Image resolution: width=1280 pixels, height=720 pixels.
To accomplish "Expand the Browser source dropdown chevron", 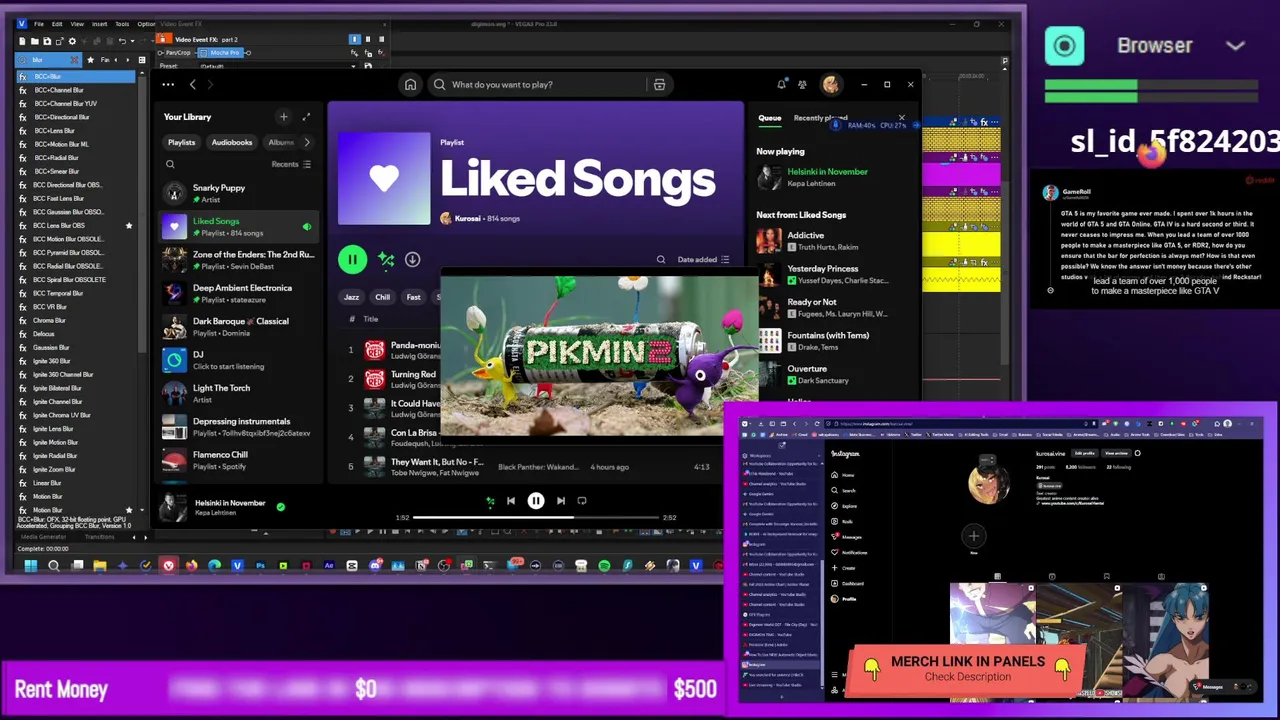I will tap(1236, 46).
